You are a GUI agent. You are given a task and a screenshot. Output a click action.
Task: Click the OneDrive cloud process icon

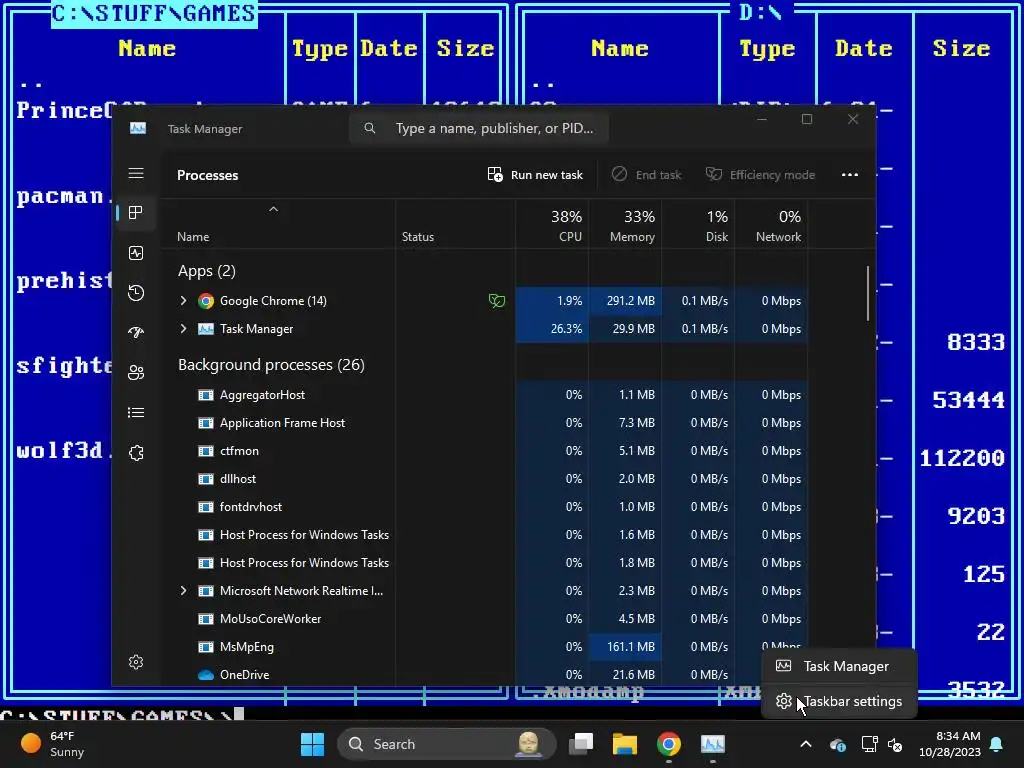(x=206, y=675)
